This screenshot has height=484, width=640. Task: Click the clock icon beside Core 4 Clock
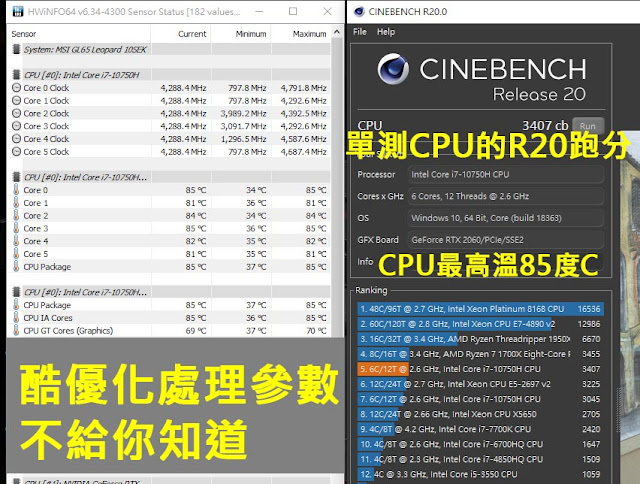(16, 139)
